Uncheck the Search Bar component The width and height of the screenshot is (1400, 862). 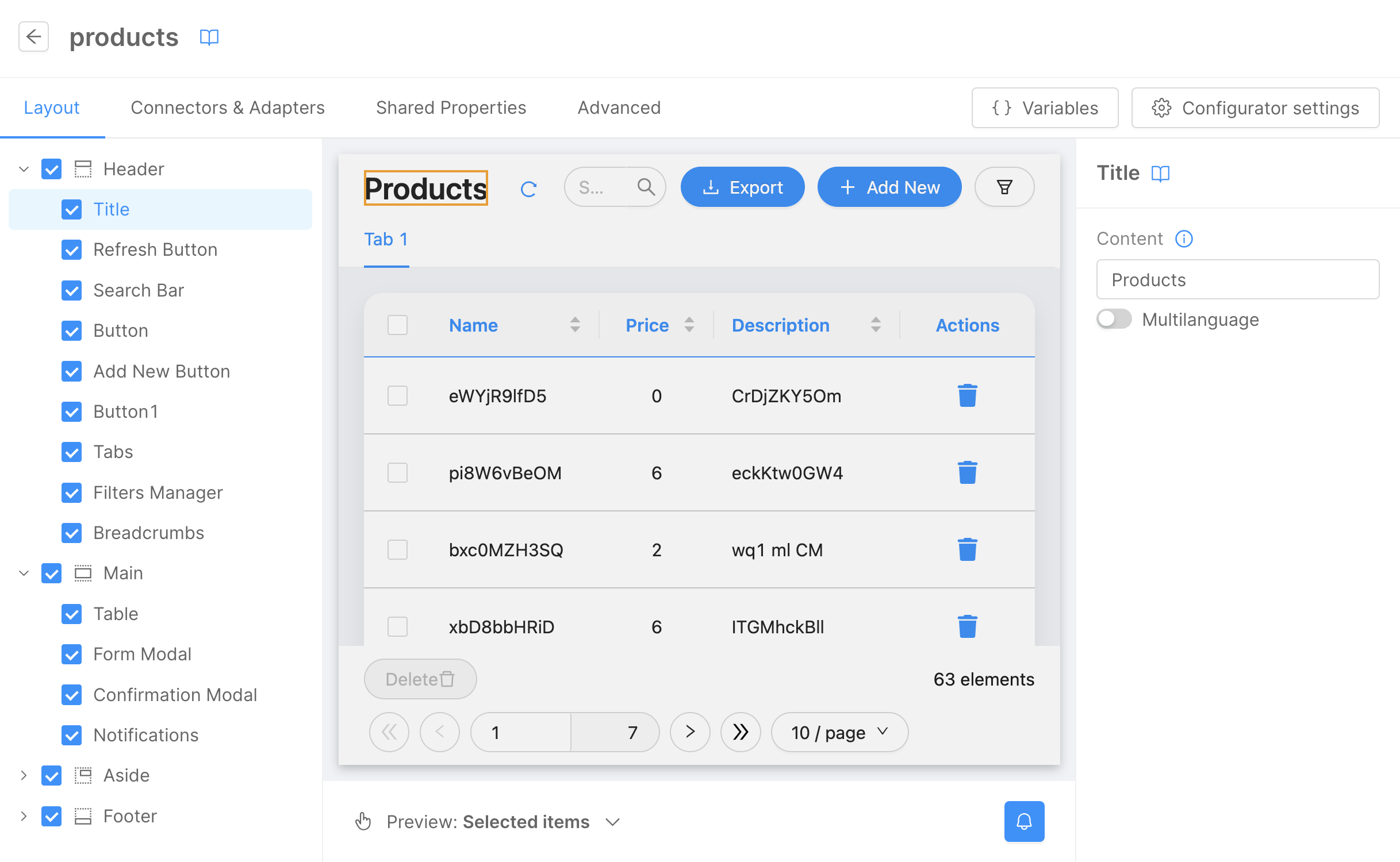(x=71, y=290)
